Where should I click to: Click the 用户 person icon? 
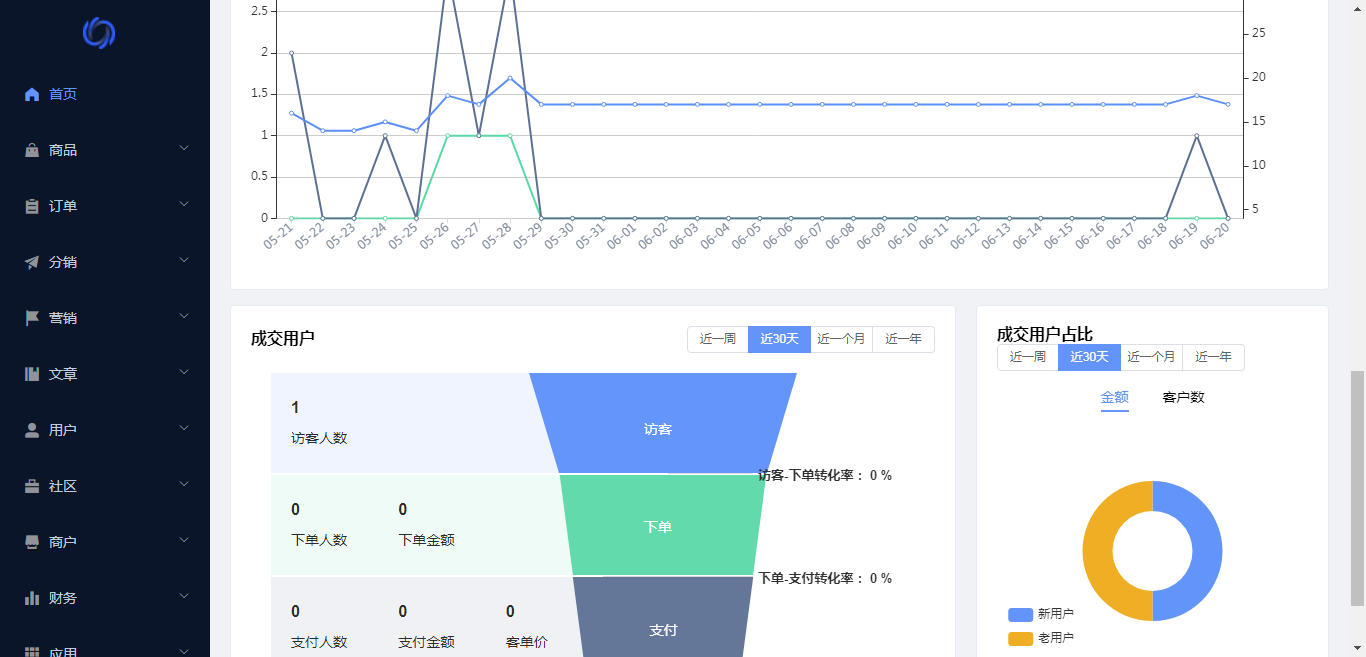pyautogui.click(x=32, y=430)
